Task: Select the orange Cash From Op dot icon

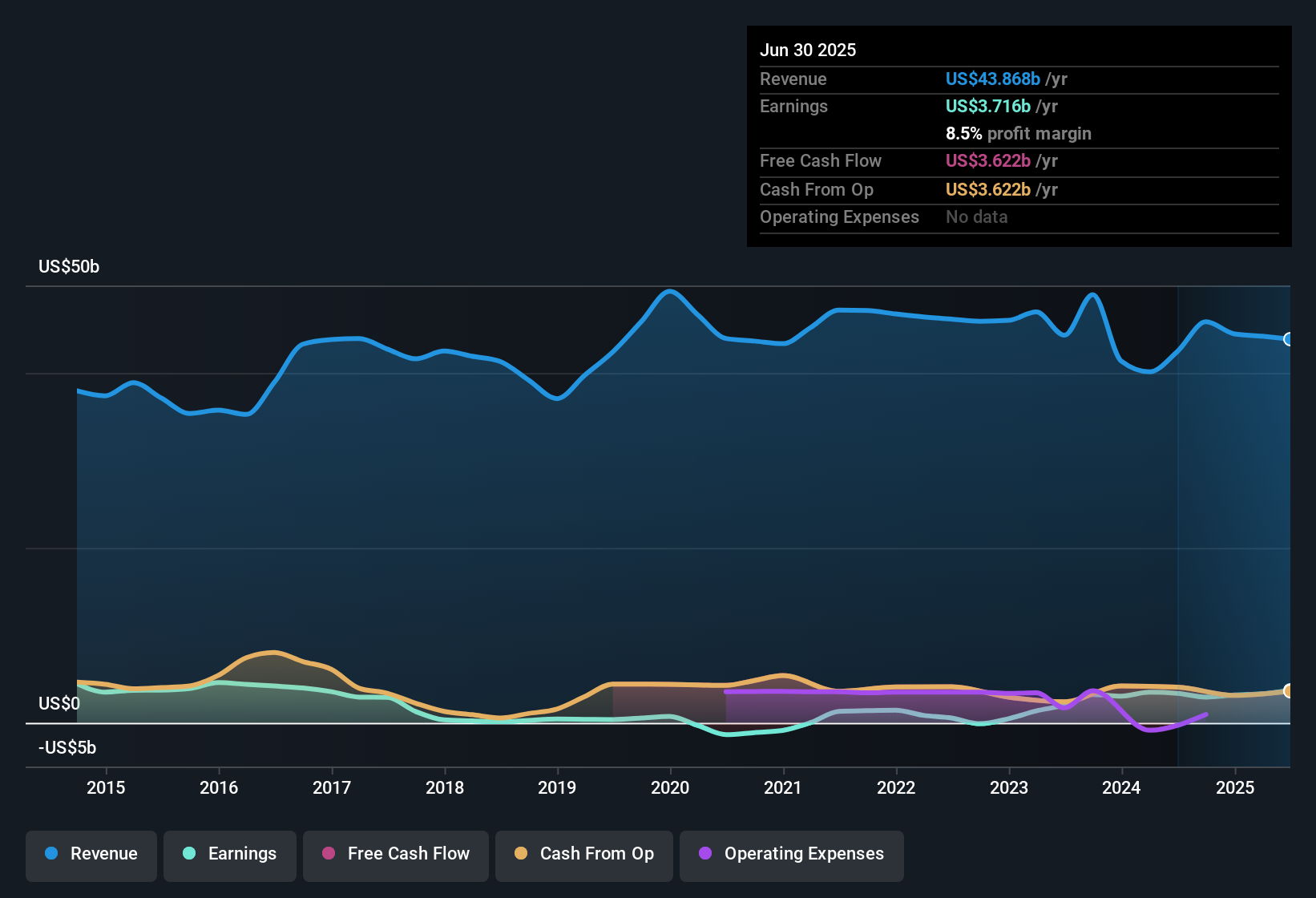Action: [521, 855]
